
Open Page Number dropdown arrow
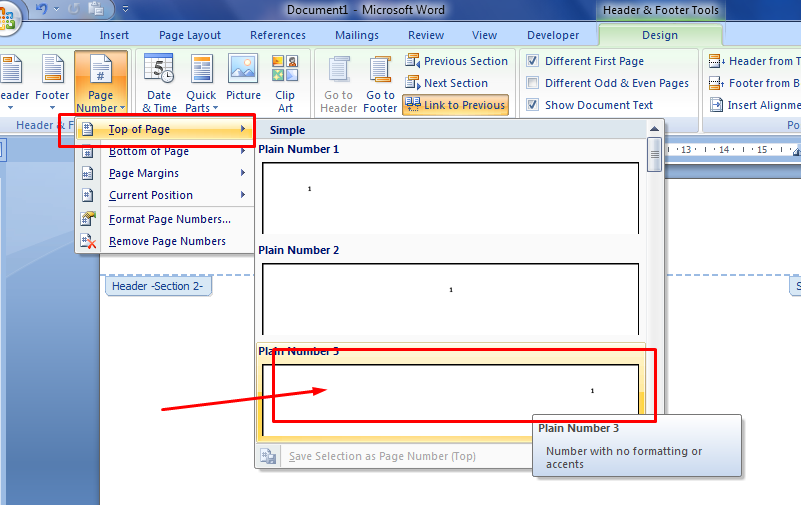[x=122, y=108]
